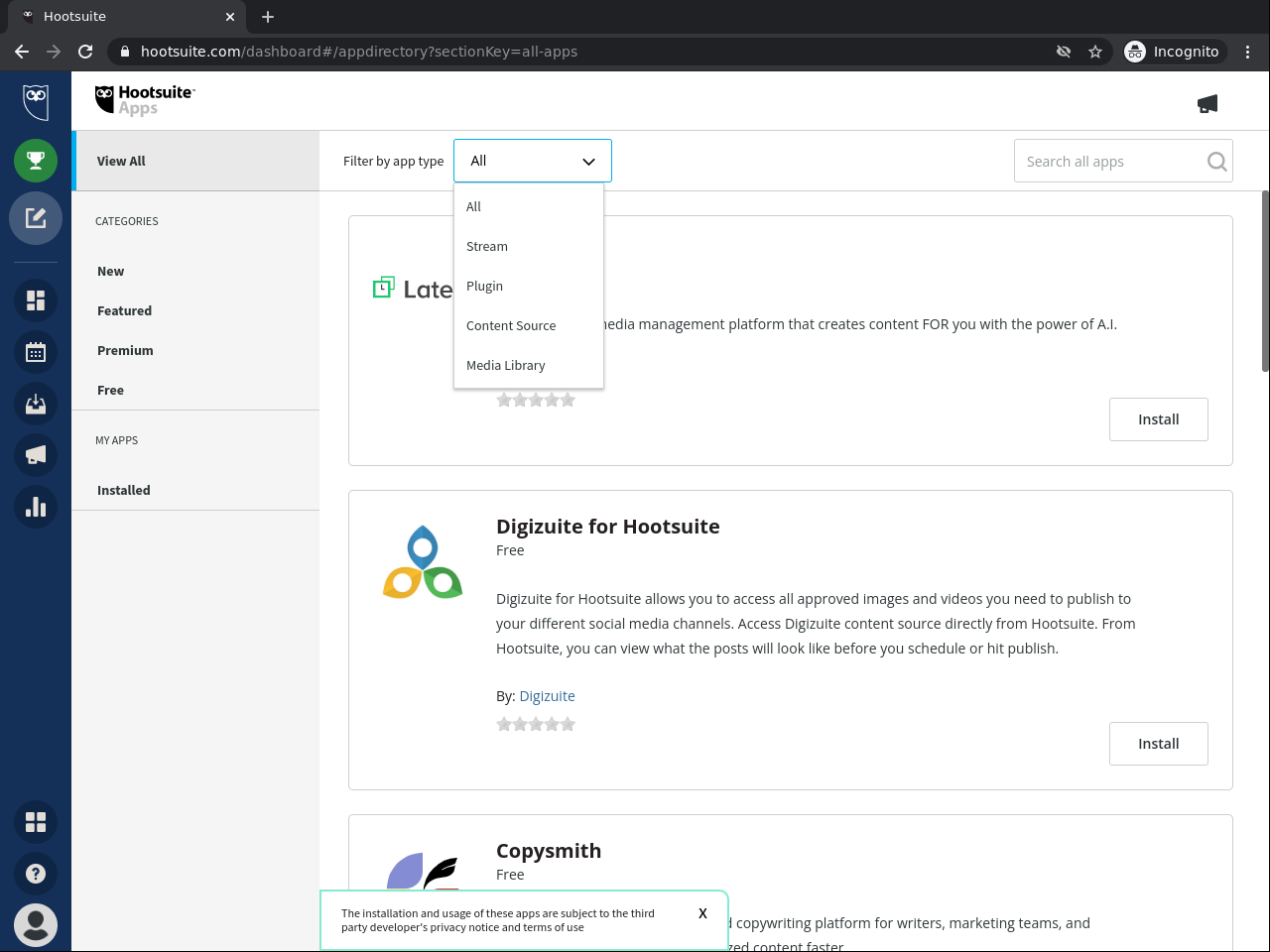Viewport: 1270px width, 952px height.
Task: Choose Plugin in the app type list
Action: click(x=485, y=287)
